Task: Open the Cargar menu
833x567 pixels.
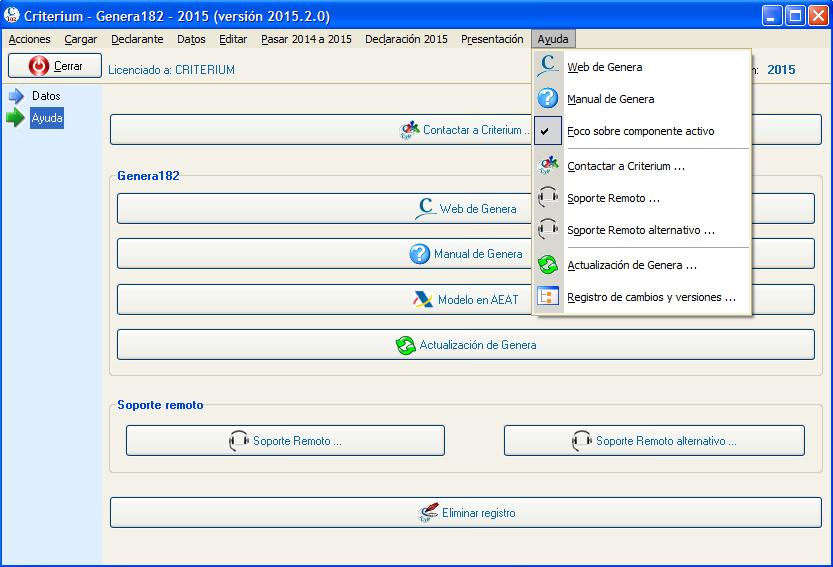Action: pos(81,39)
